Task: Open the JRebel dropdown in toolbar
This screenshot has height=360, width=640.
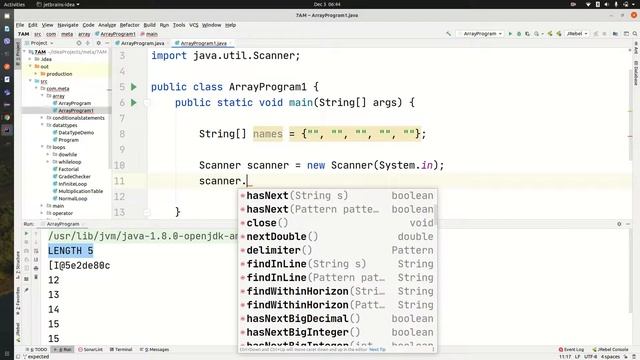Action: click(577, 34)
